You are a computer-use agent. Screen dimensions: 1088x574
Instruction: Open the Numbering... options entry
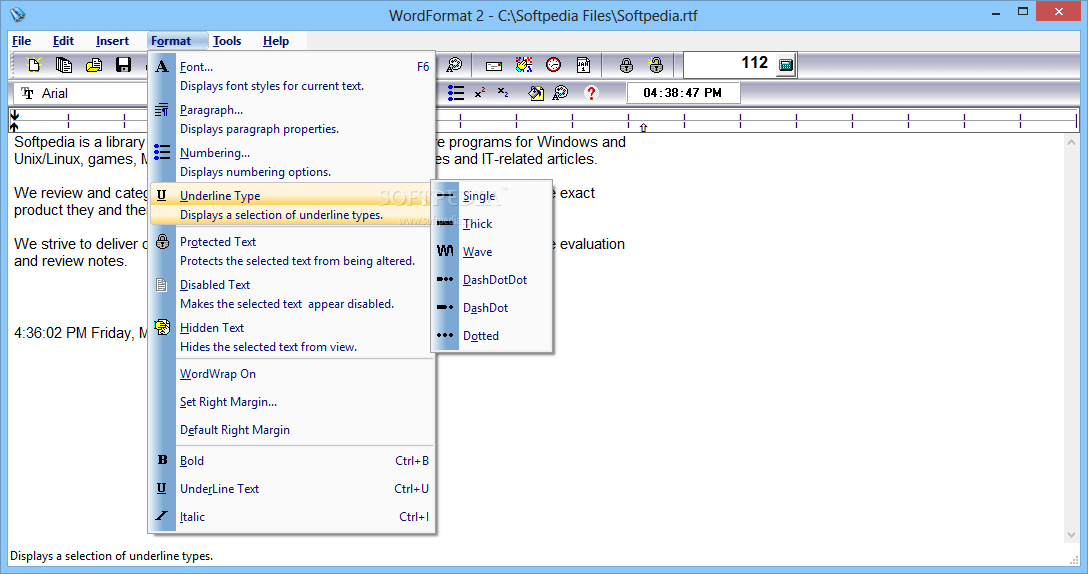[x=292, y=162]
